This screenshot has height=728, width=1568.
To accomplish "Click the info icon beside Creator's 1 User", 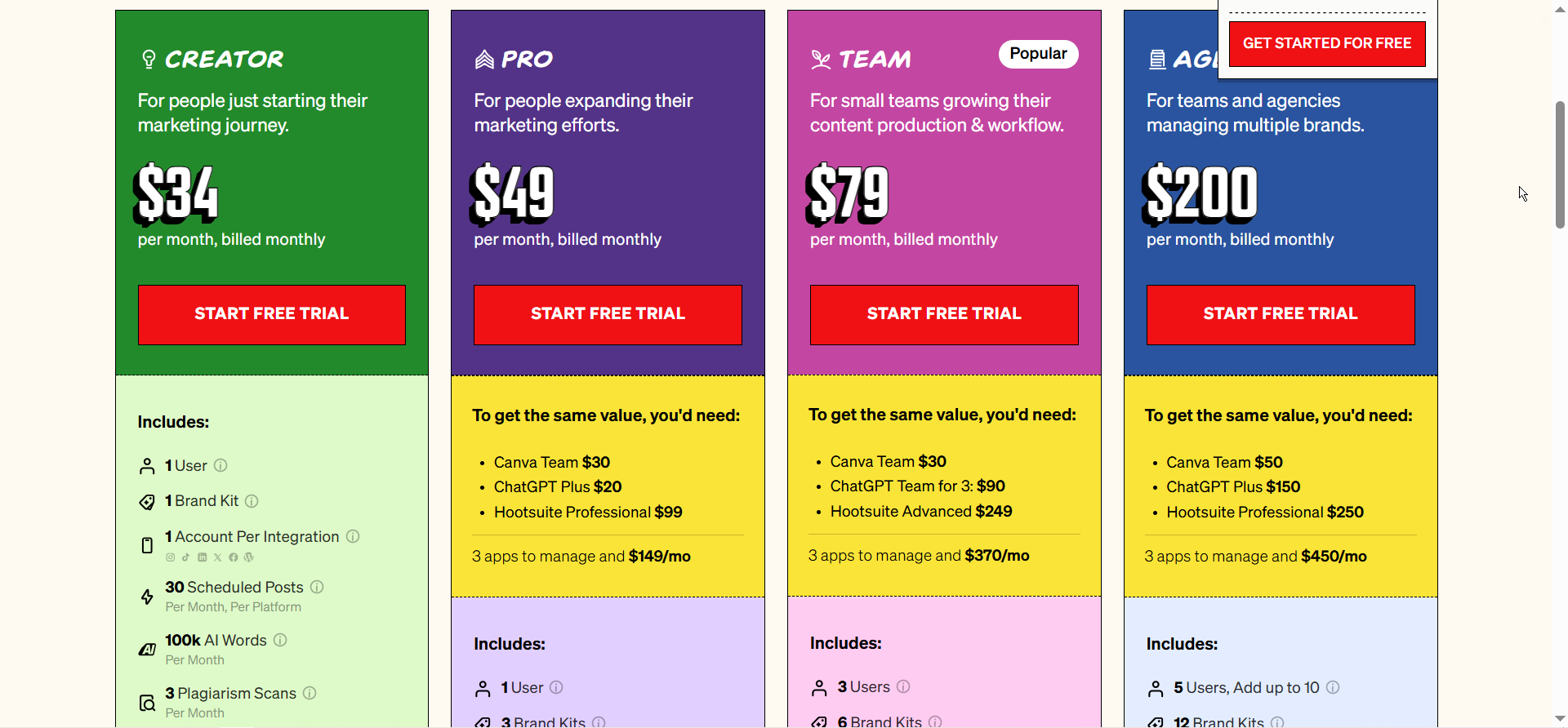I will 220,465.
